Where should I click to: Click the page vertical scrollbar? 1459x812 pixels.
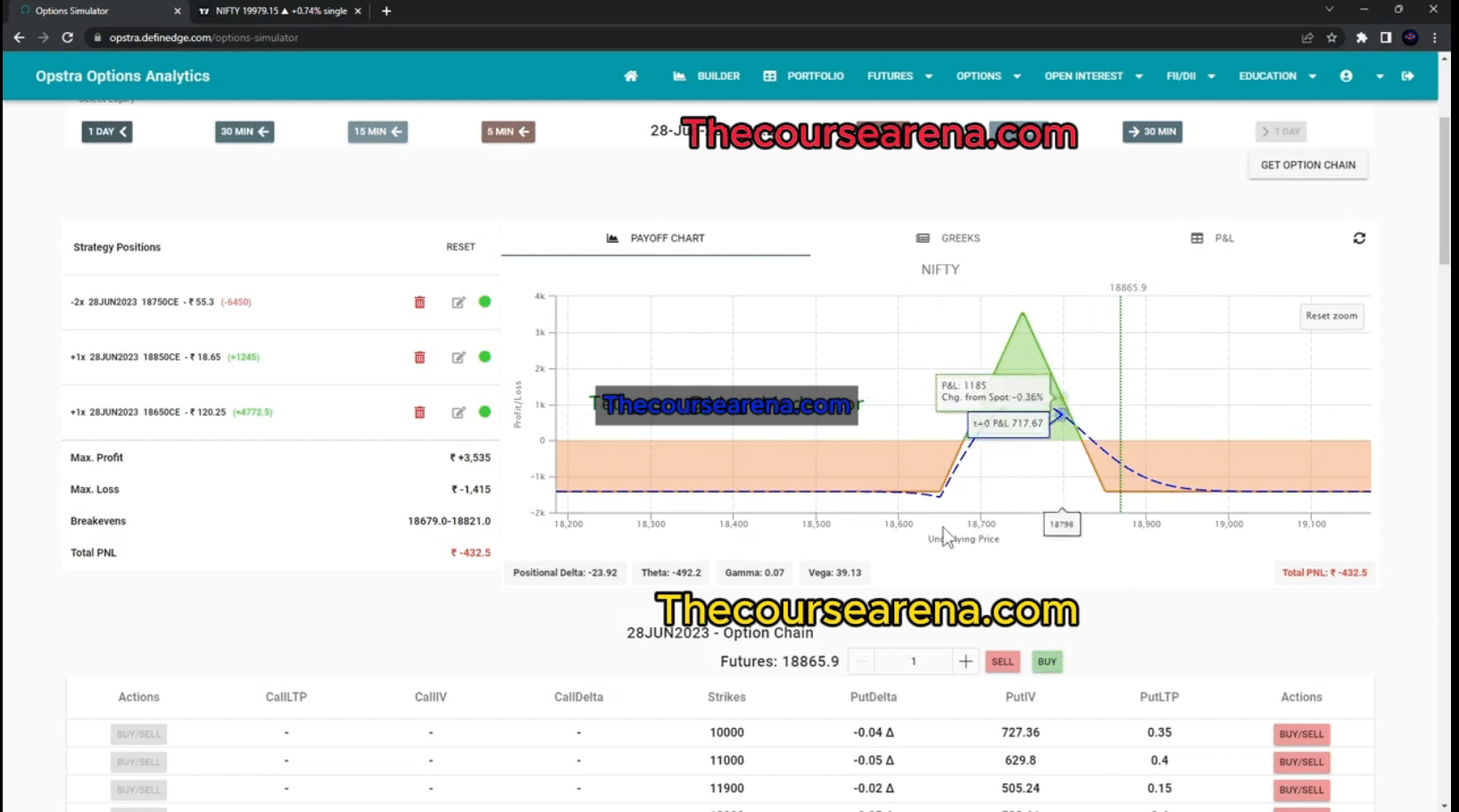coord(1444,192)
